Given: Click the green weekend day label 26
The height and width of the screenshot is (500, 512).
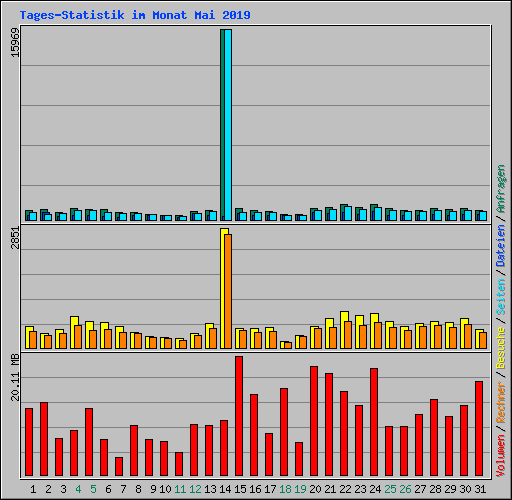Looking at the screenshot, I should [405, 489].
